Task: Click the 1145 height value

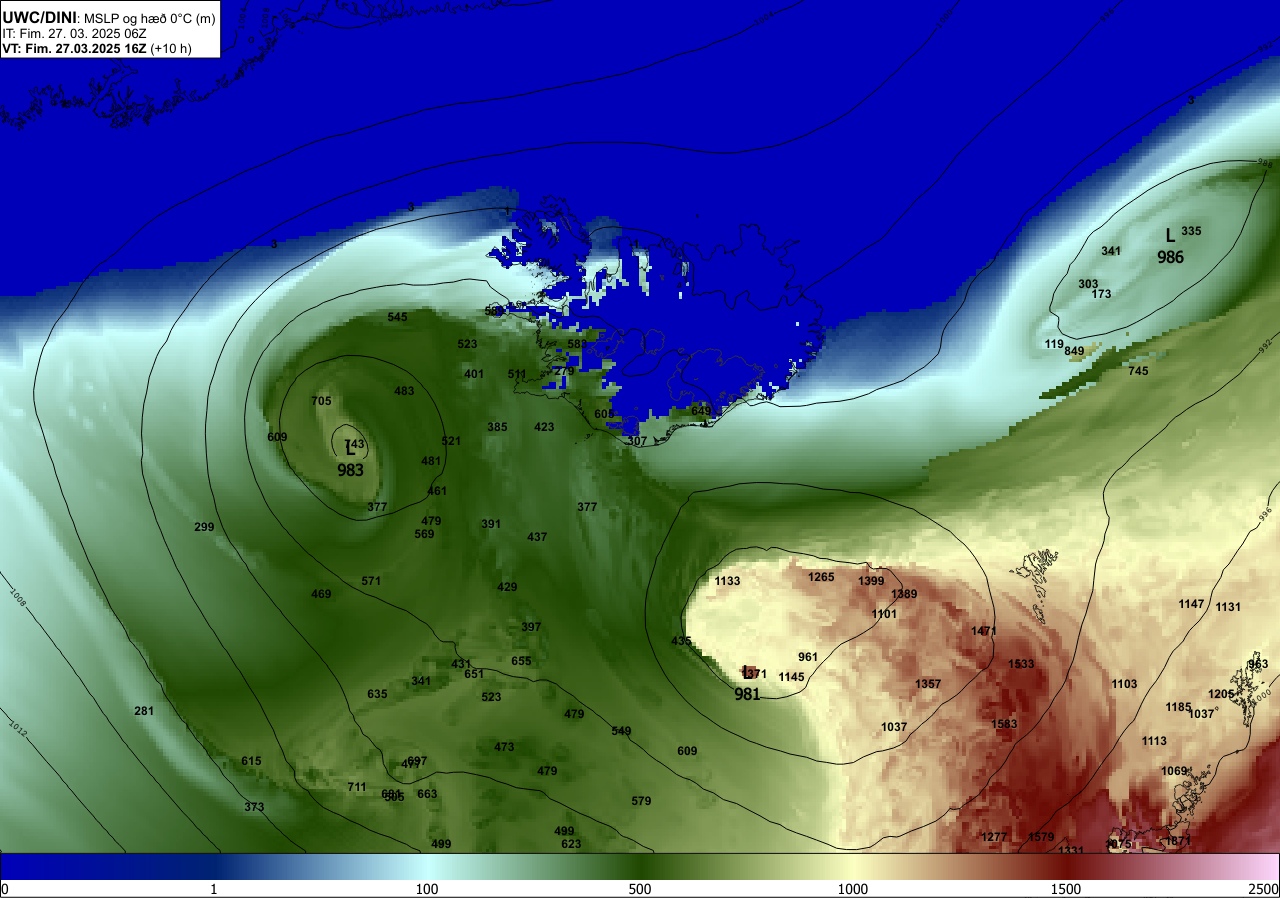Action: [791, 677]
